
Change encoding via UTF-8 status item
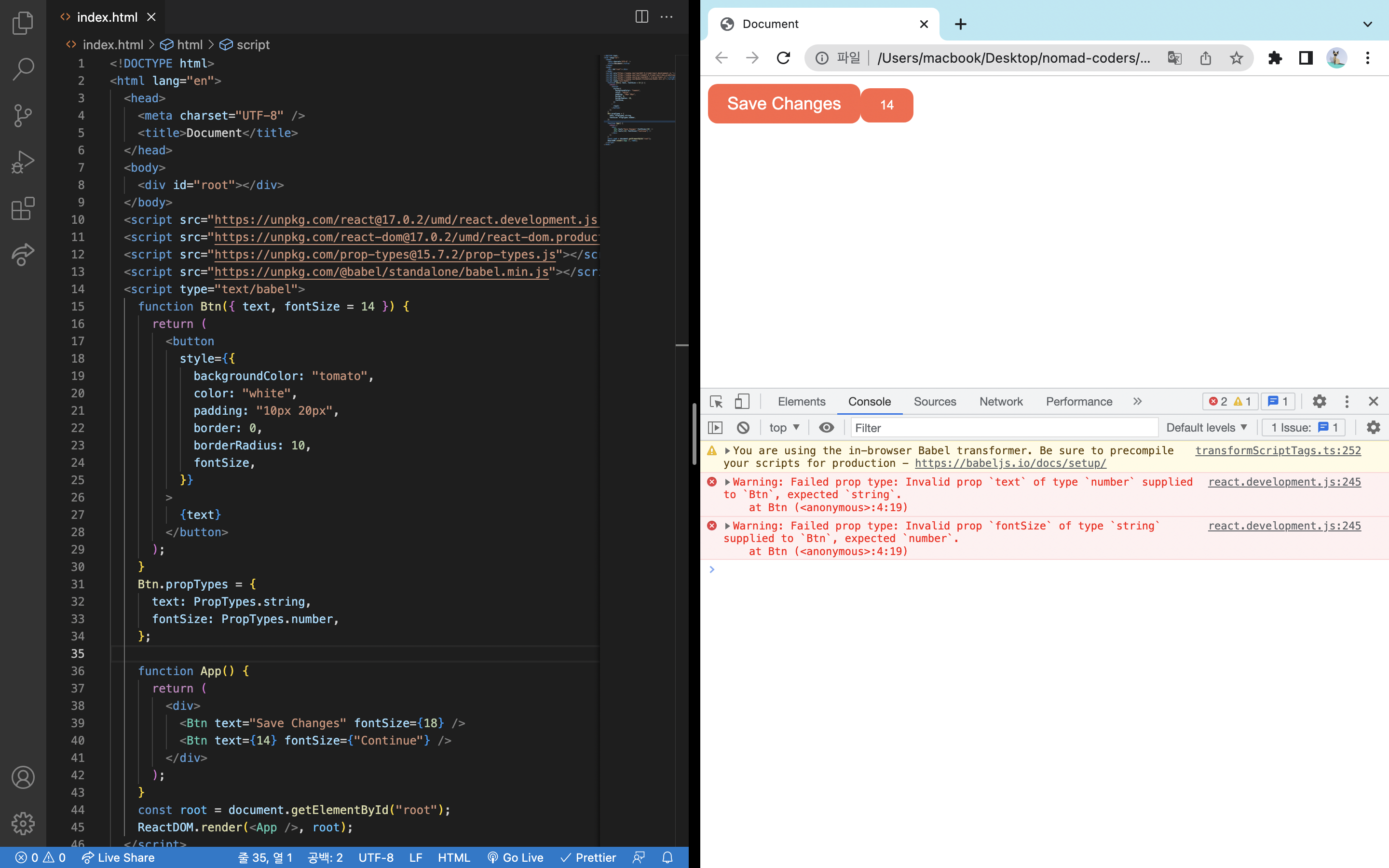pyautogui.click(x=376, y=858)
